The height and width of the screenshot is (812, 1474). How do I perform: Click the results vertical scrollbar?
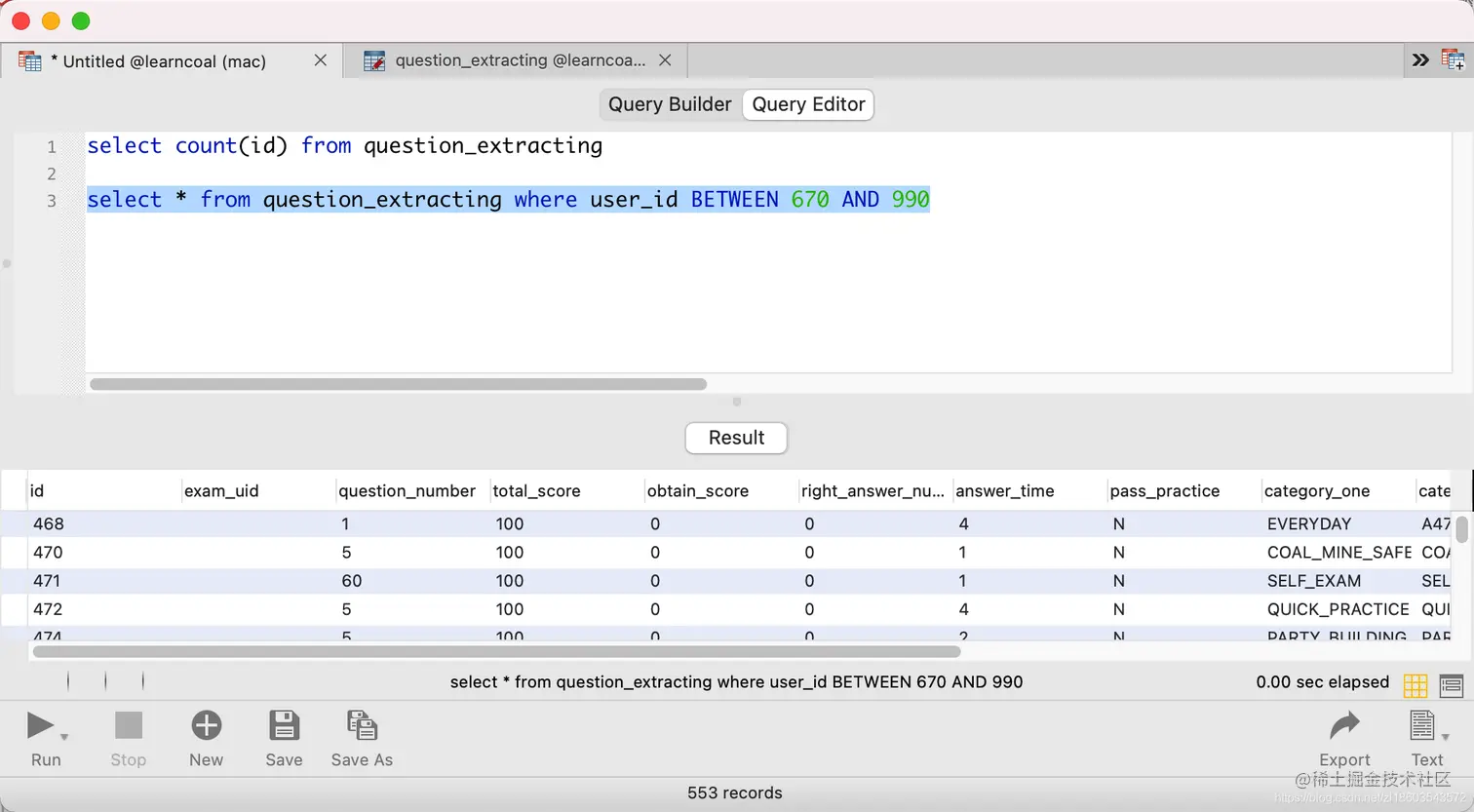pos(1461,528)
